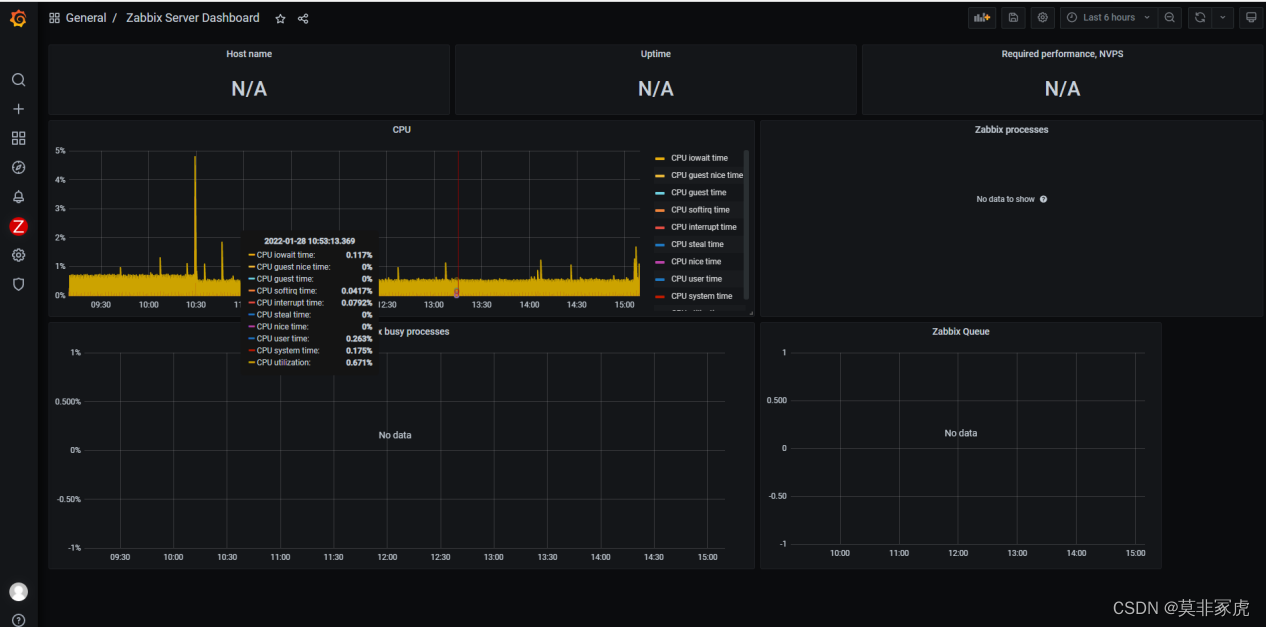Open the user profile avatar
The image size is (1266, 627).
click(x=18, y=592)
